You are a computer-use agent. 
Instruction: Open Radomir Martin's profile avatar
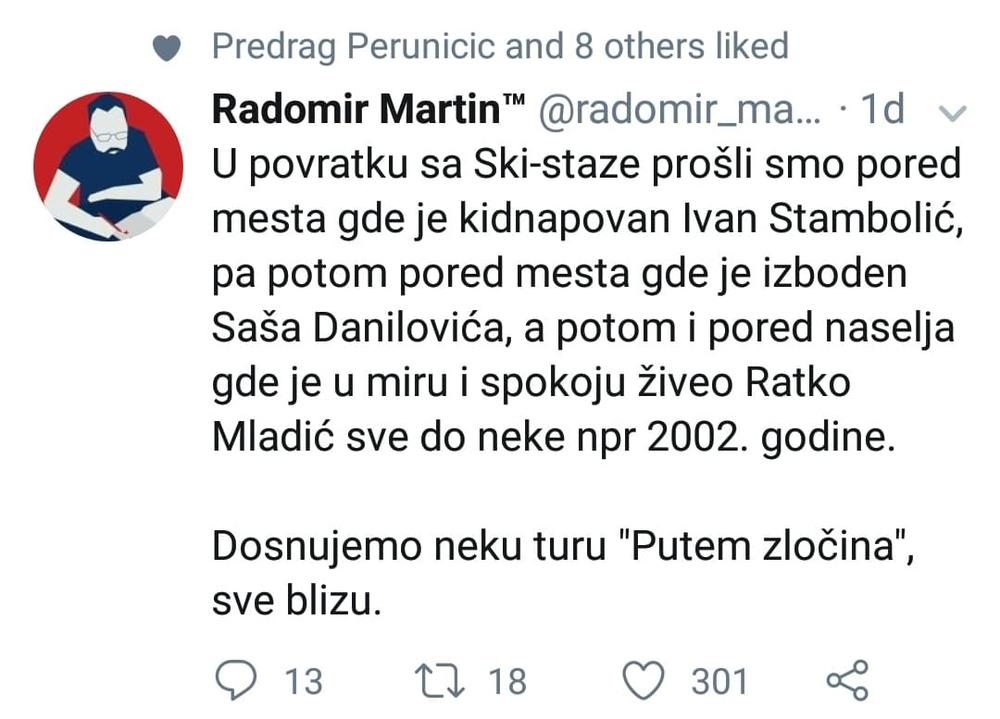tap(108, 166)
